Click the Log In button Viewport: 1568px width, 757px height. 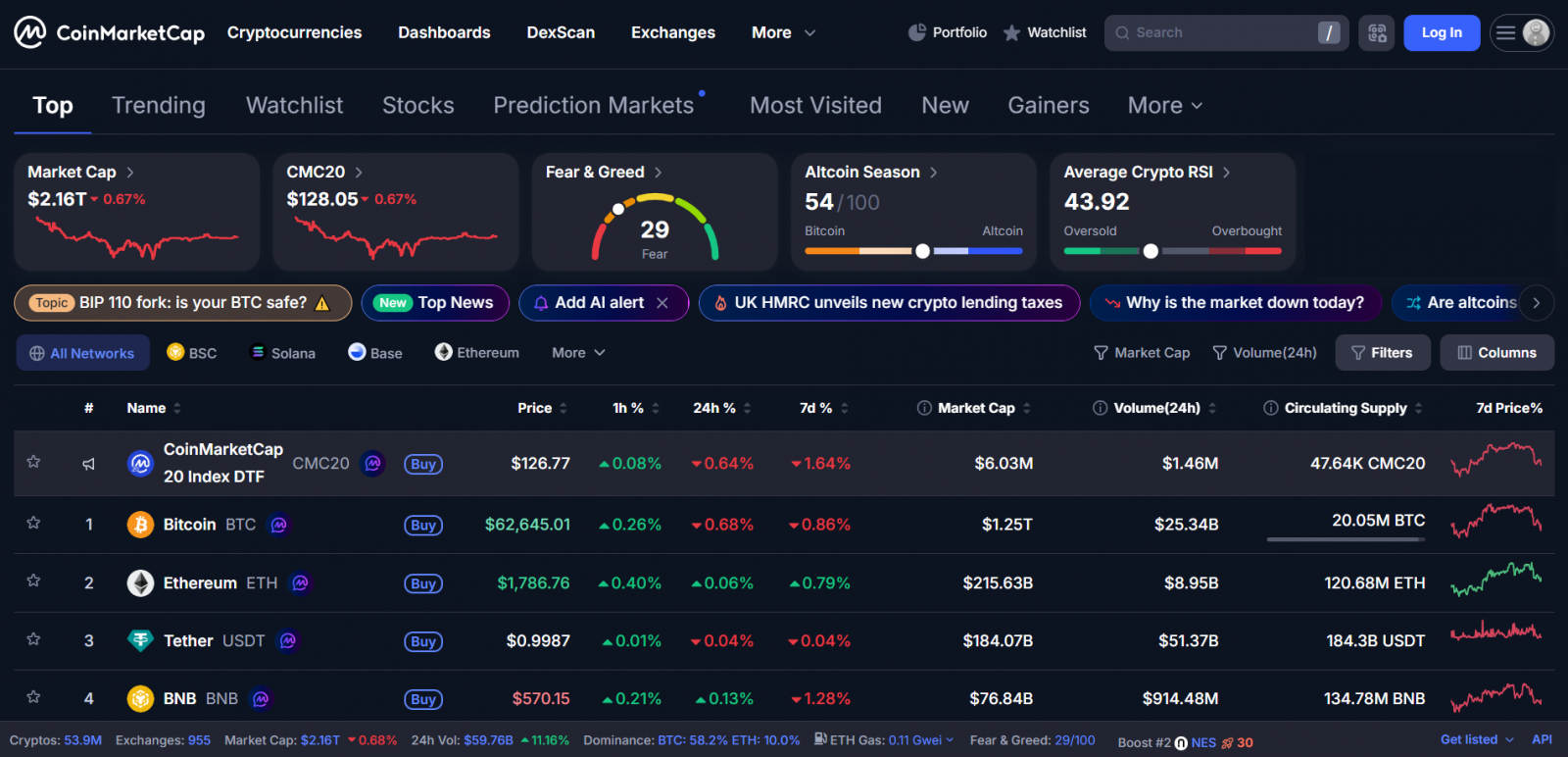[x=1442, y=32]
